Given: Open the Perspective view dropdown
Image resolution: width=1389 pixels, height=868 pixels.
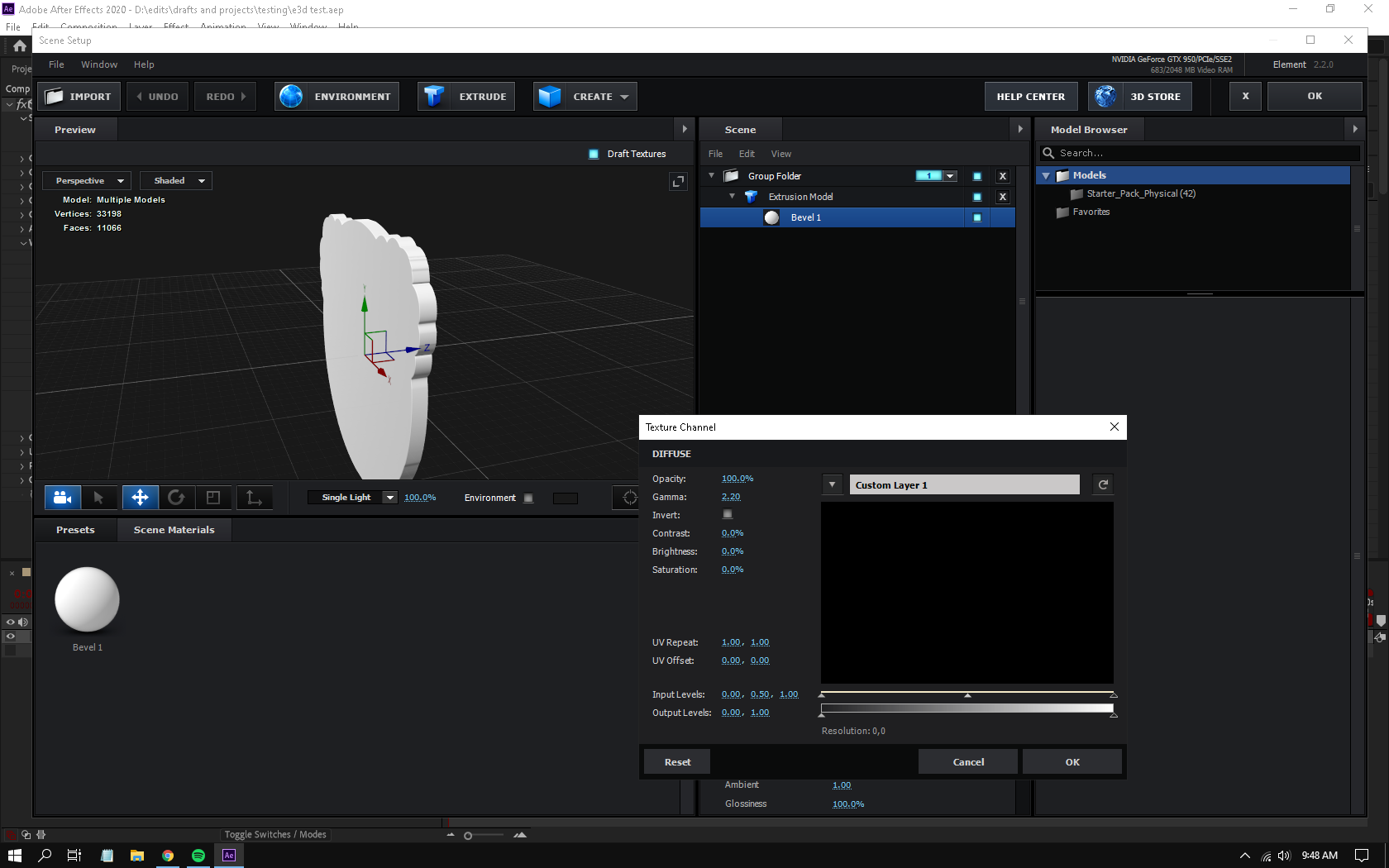Looking at the screenshot, I should point(86,180).
